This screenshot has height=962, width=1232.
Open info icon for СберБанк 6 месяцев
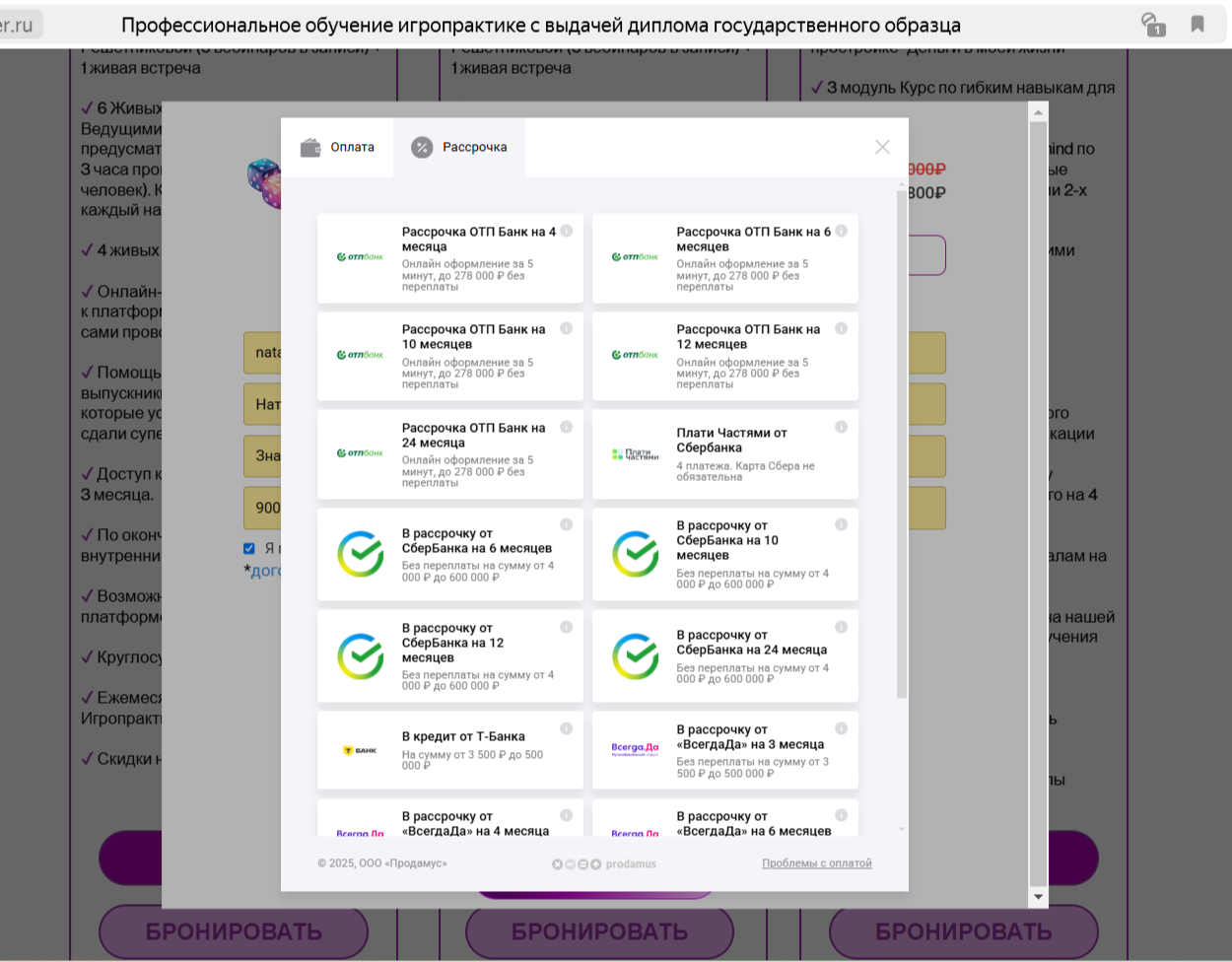pyautogui.click(x=566, y=524)
